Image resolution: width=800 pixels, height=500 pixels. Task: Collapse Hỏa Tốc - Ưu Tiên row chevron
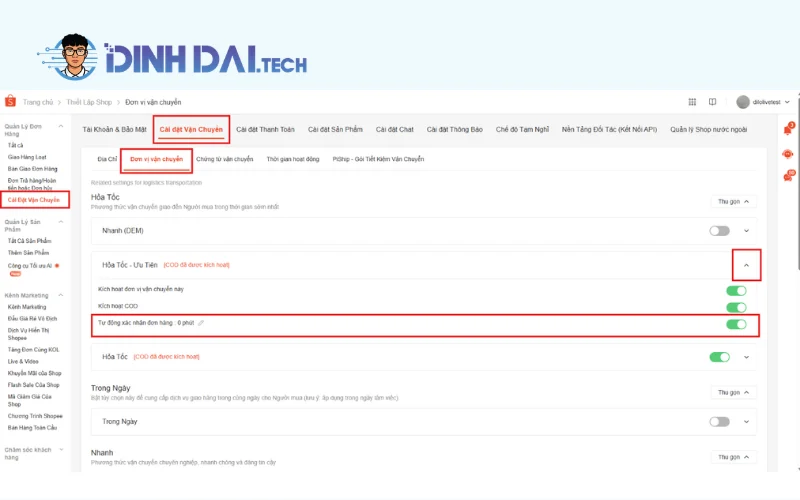pos(746,265)
